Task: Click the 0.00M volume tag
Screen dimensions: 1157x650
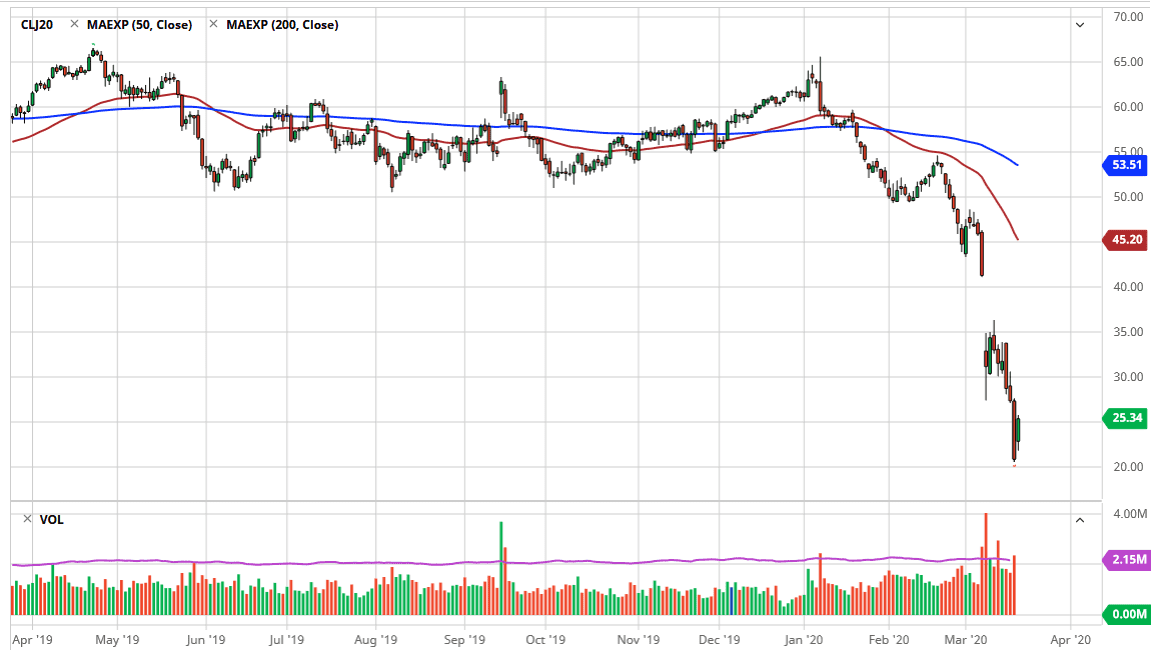Action: click(x=1126, y=614)
